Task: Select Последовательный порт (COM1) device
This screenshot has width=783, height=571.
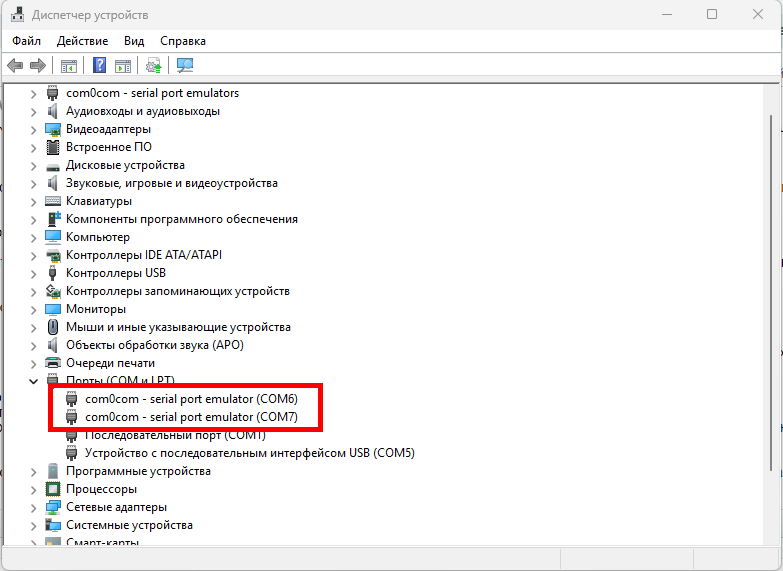Action: 175,435
